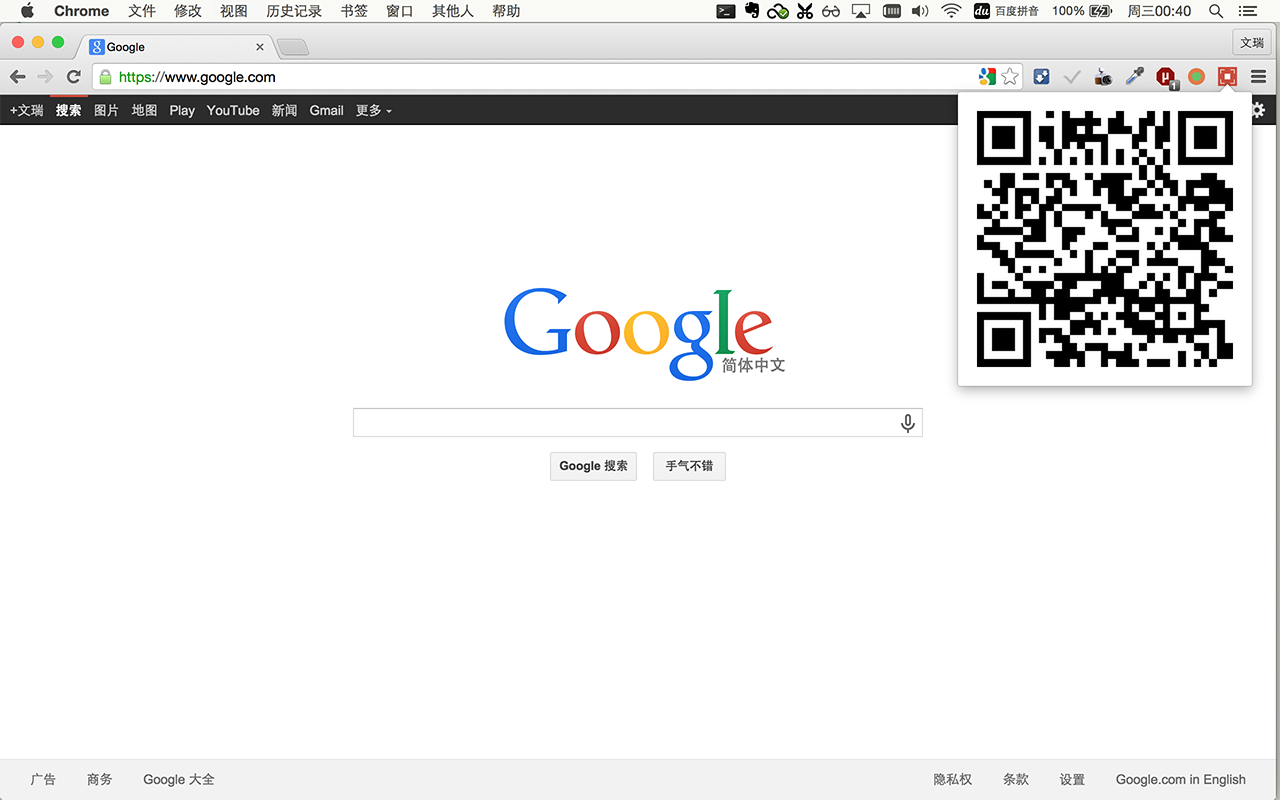The image size is (1280, 800).
Task: Click the Google services grid in address bar
Action: coord(988,76)
